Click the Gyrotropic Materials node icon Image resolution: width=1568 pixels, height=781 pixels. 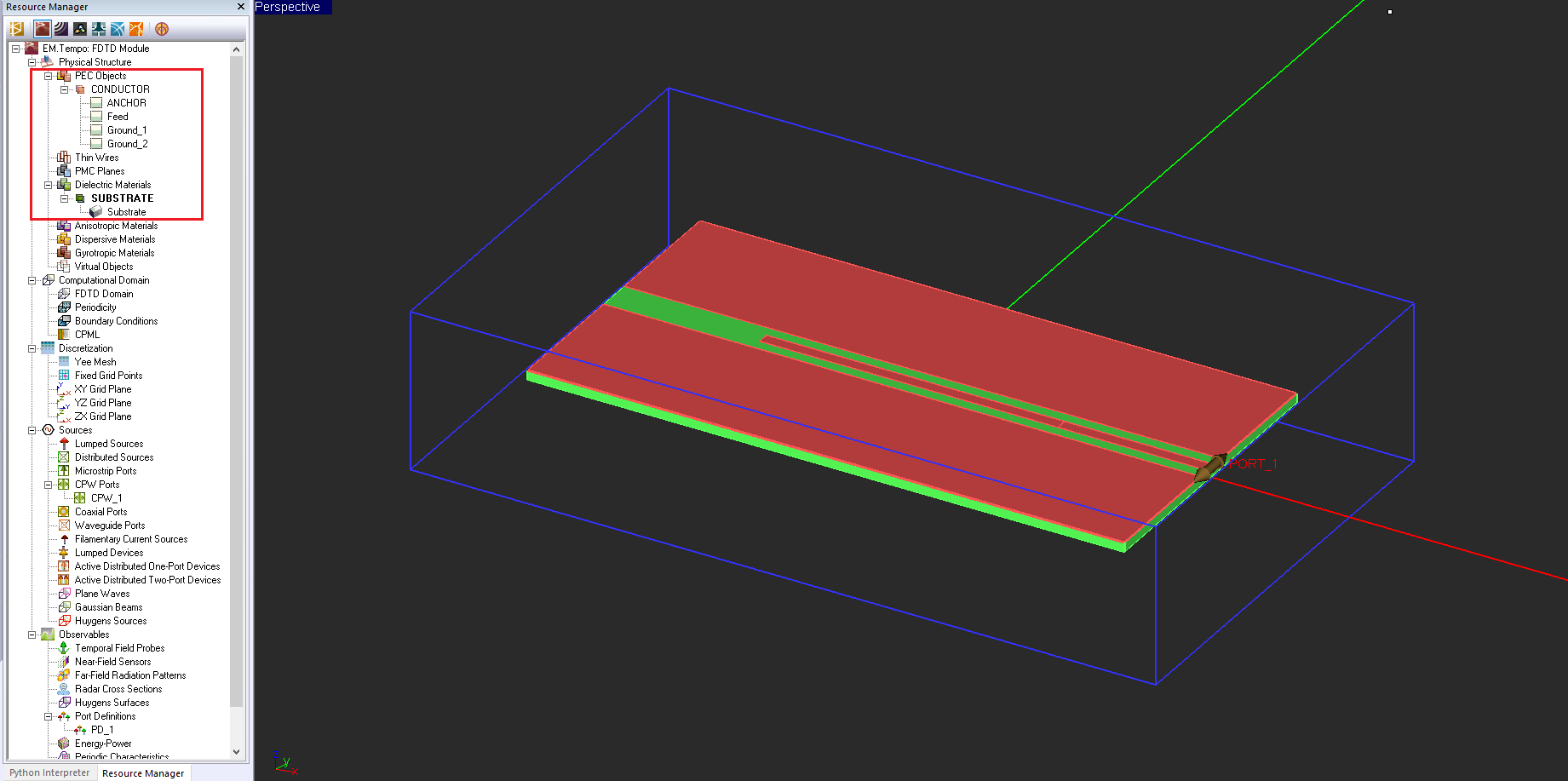(x=64, y=253)
